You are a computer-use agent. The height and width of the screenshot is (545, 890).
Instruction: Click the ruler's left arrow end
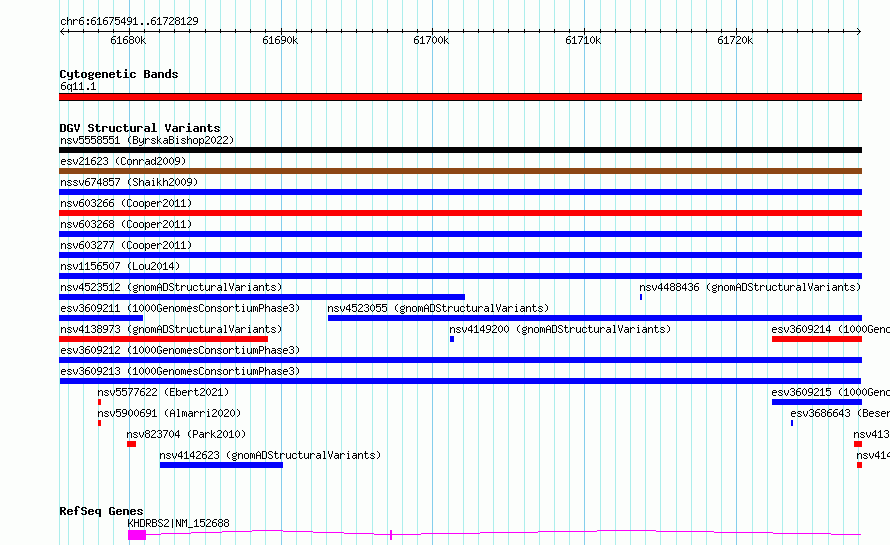pyautogui.click(x=62, y=31)
